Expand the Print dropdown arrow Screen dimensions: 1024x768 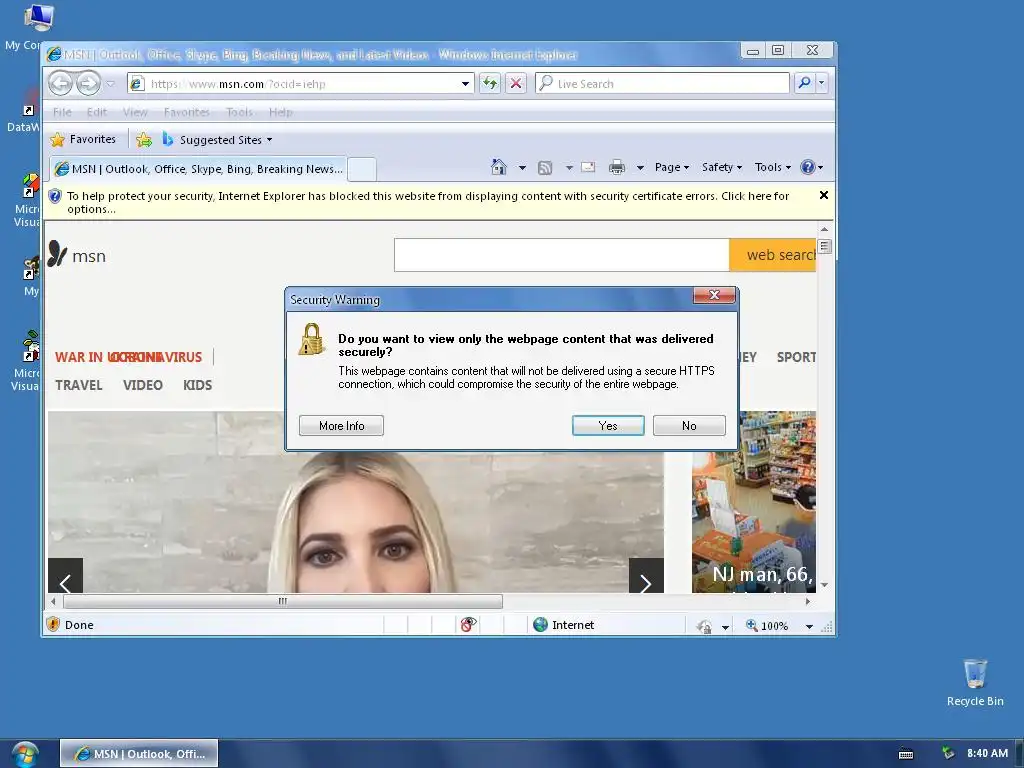point(640,168)
